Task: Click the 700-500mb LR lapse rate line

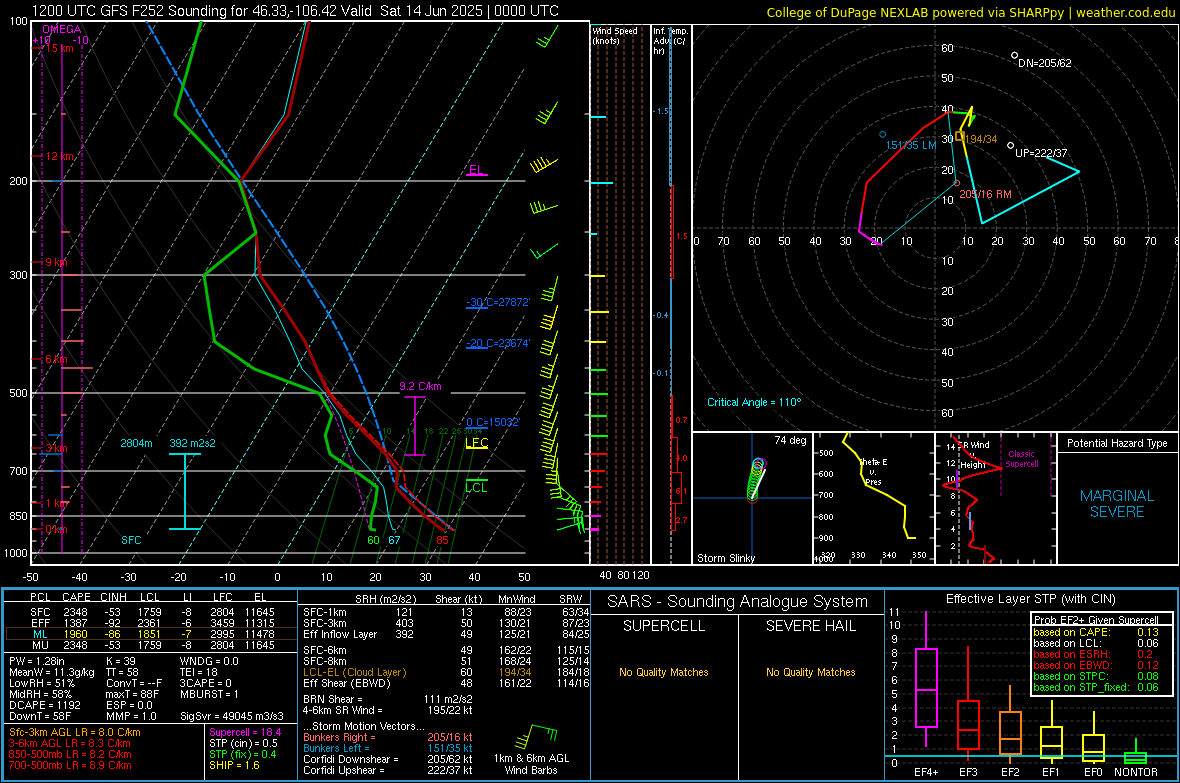Action: tap(70, 765)
